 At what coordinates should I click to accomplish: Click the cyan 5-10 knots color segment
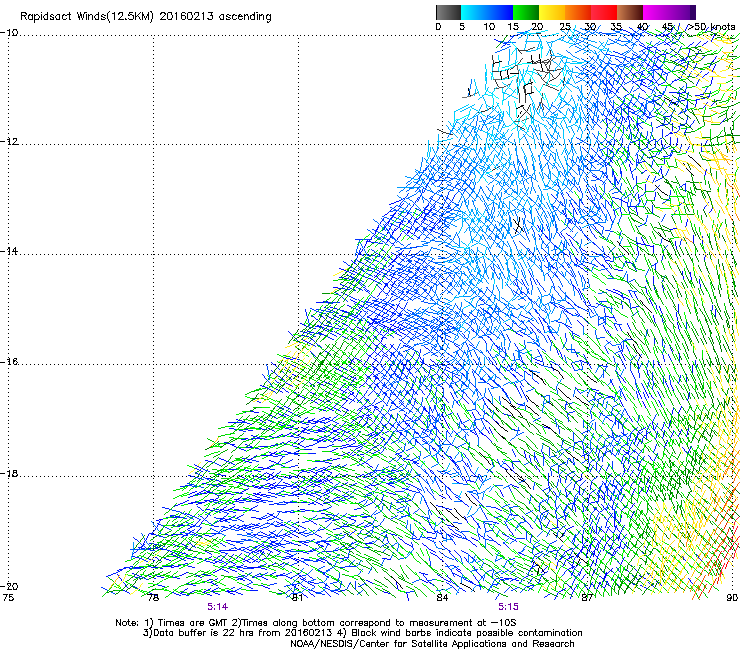coord(474,12)
